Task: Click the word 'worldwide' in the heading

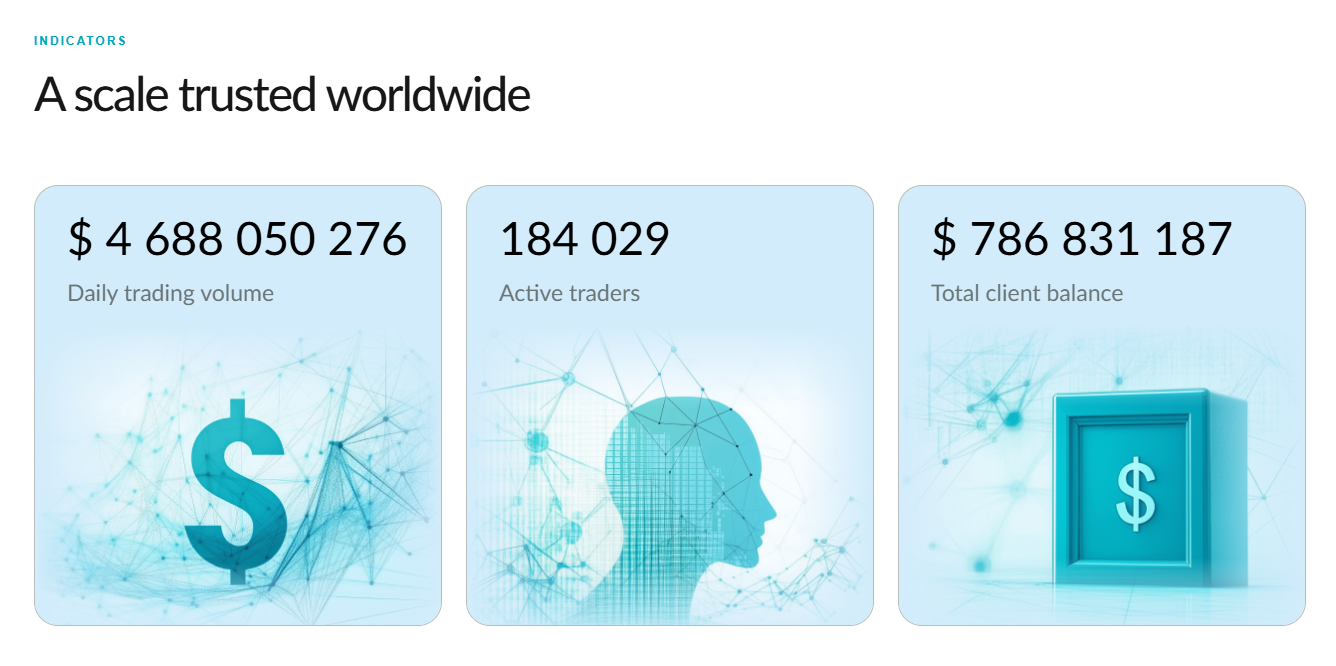Action: click(x=428, y=95)
